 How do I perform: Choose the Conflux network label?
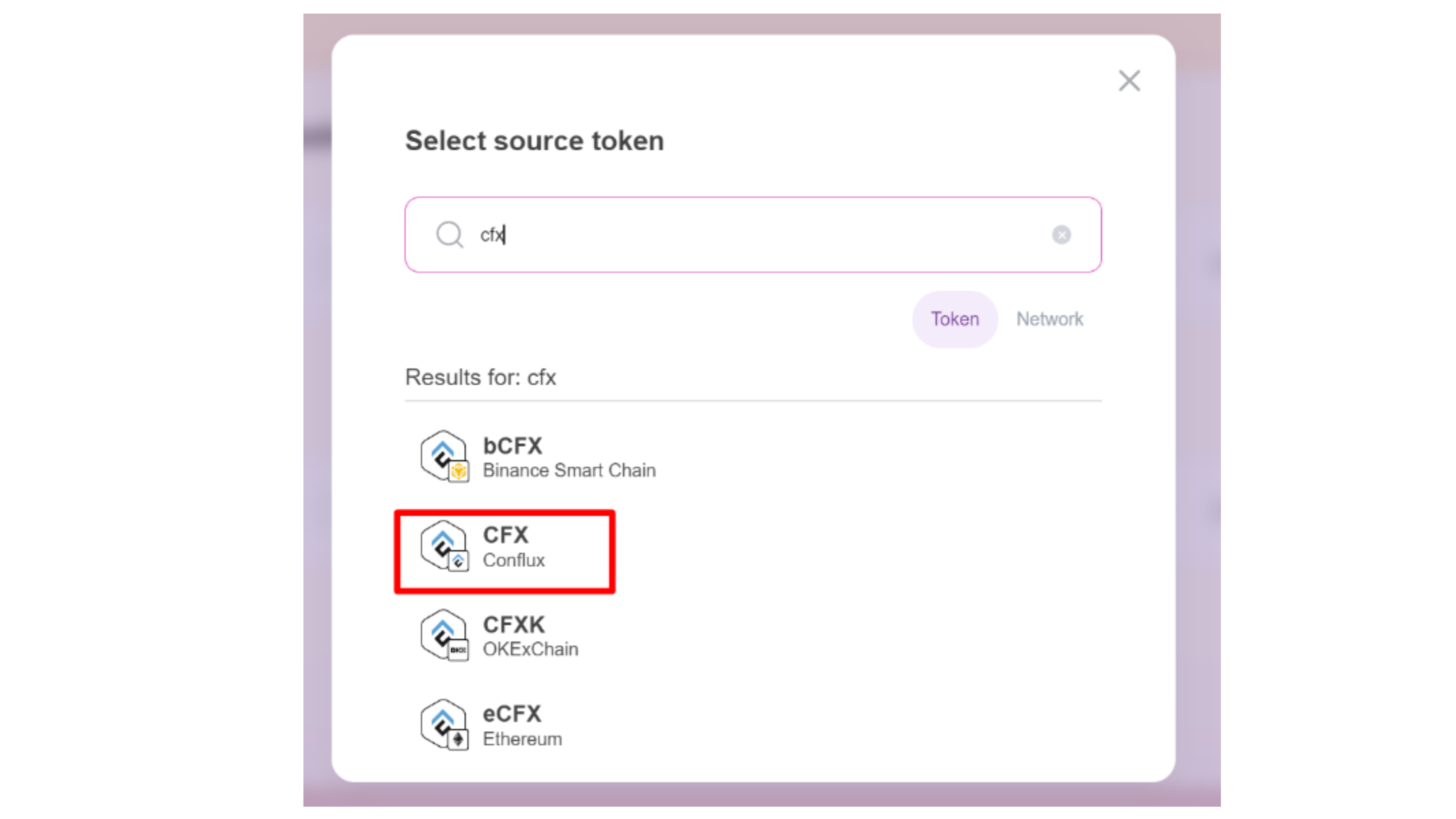click(513, 560)
